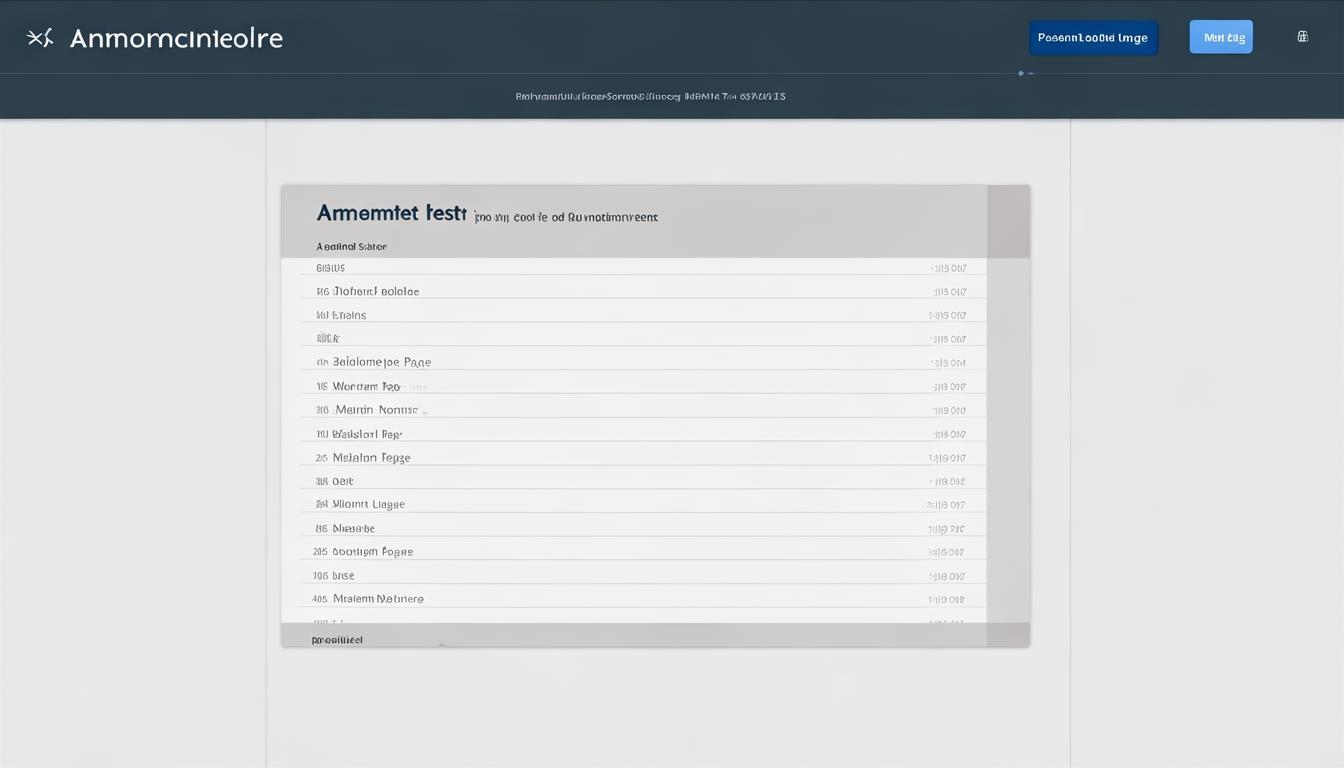1344x768 pixels.
Task: Click the list panel's vertical scrollbar track
Action: [x=1008, y=440]
